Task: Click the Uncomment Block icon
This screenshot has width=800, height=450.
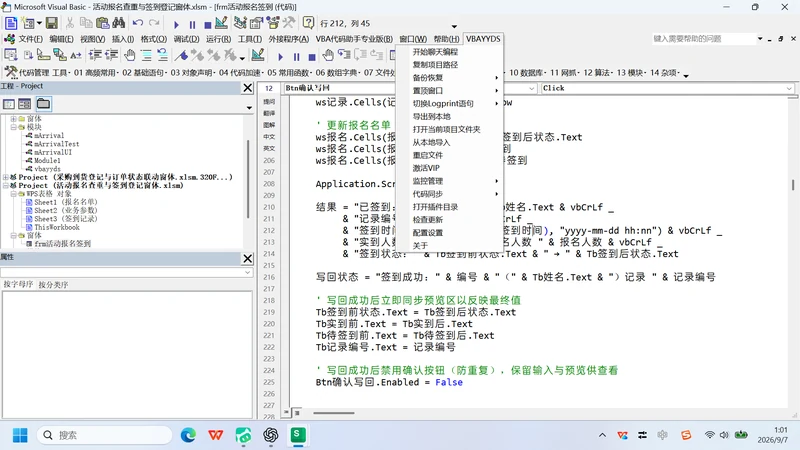Action: pyautogui.click(x=162, y=55)
